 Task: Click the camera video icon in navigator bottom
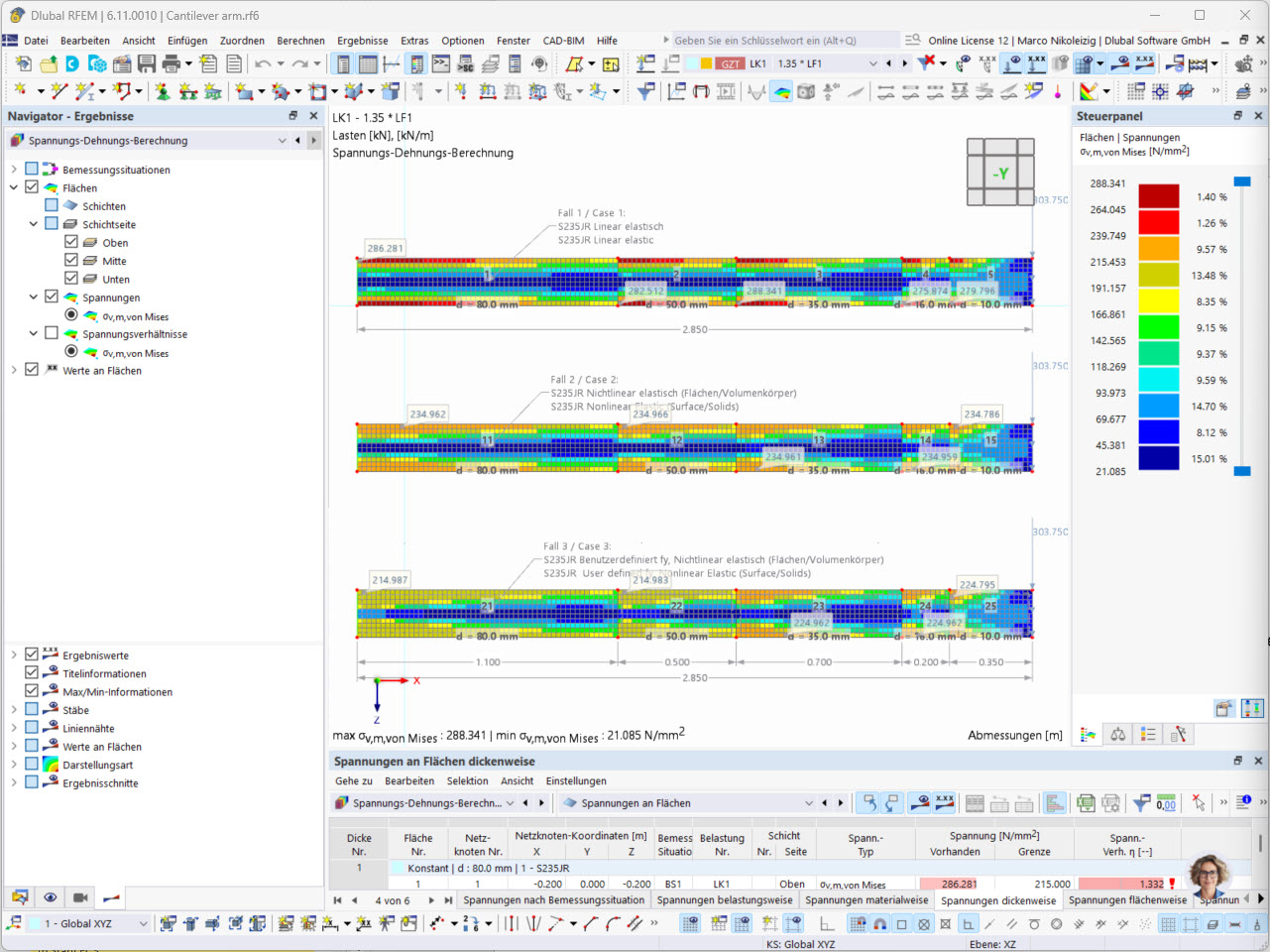point(81,897)
